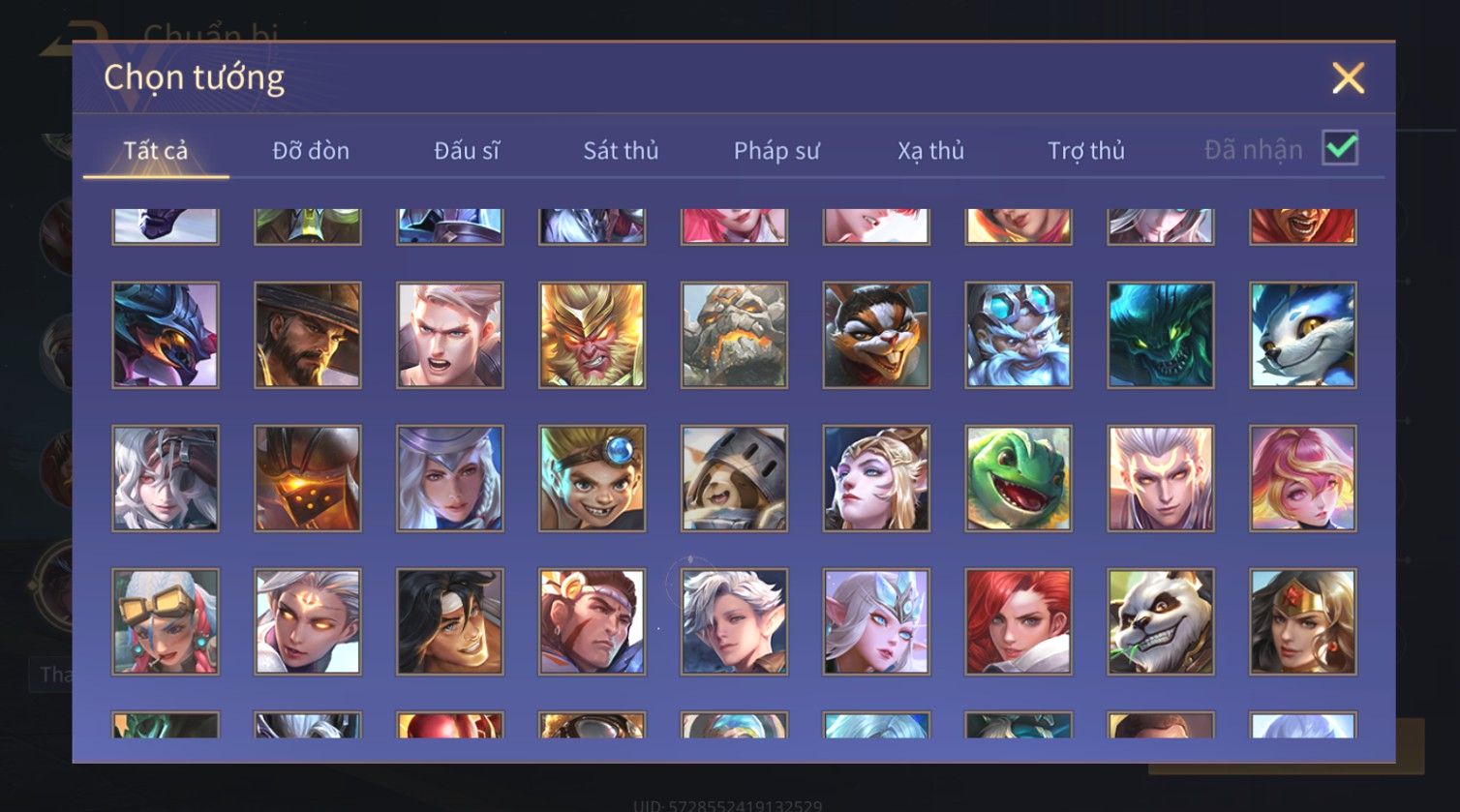The image size is (1460, 812).
Task: Select the dark green tree monster portrait
Action: [x=1161, y=335]
